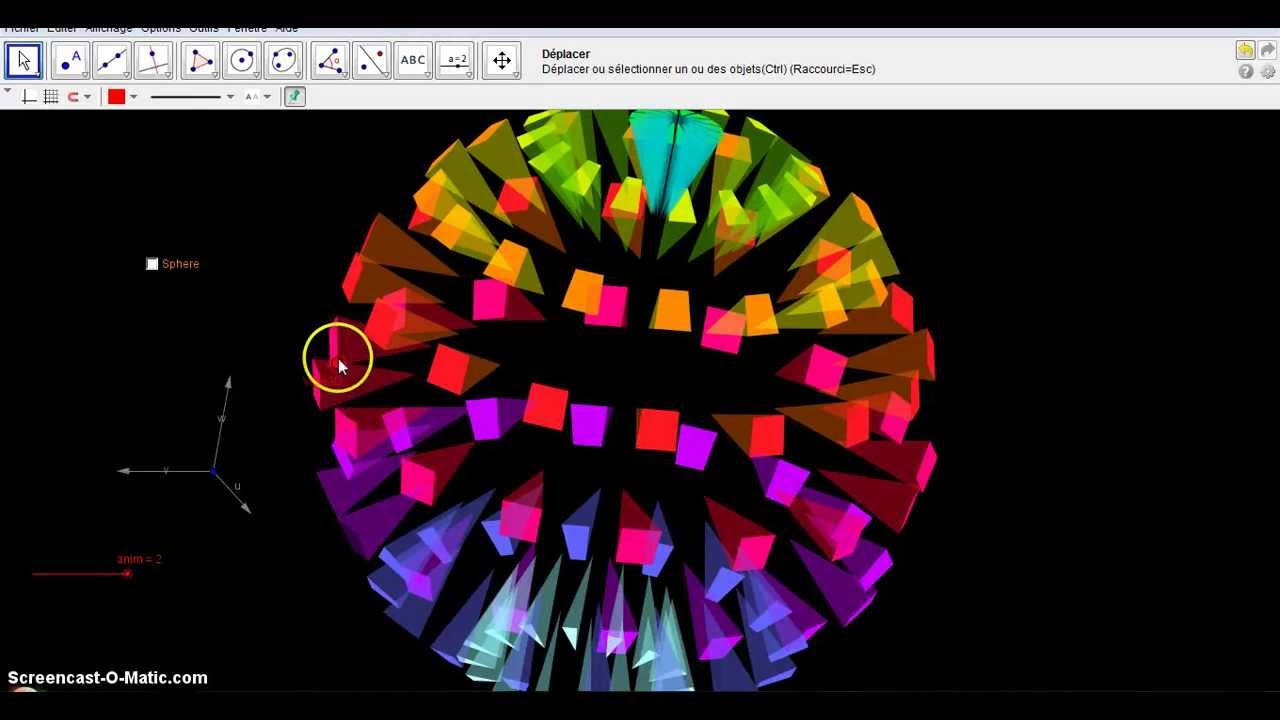Open the Outils menu
This screenshot has height=720, width=1280.
204,29
